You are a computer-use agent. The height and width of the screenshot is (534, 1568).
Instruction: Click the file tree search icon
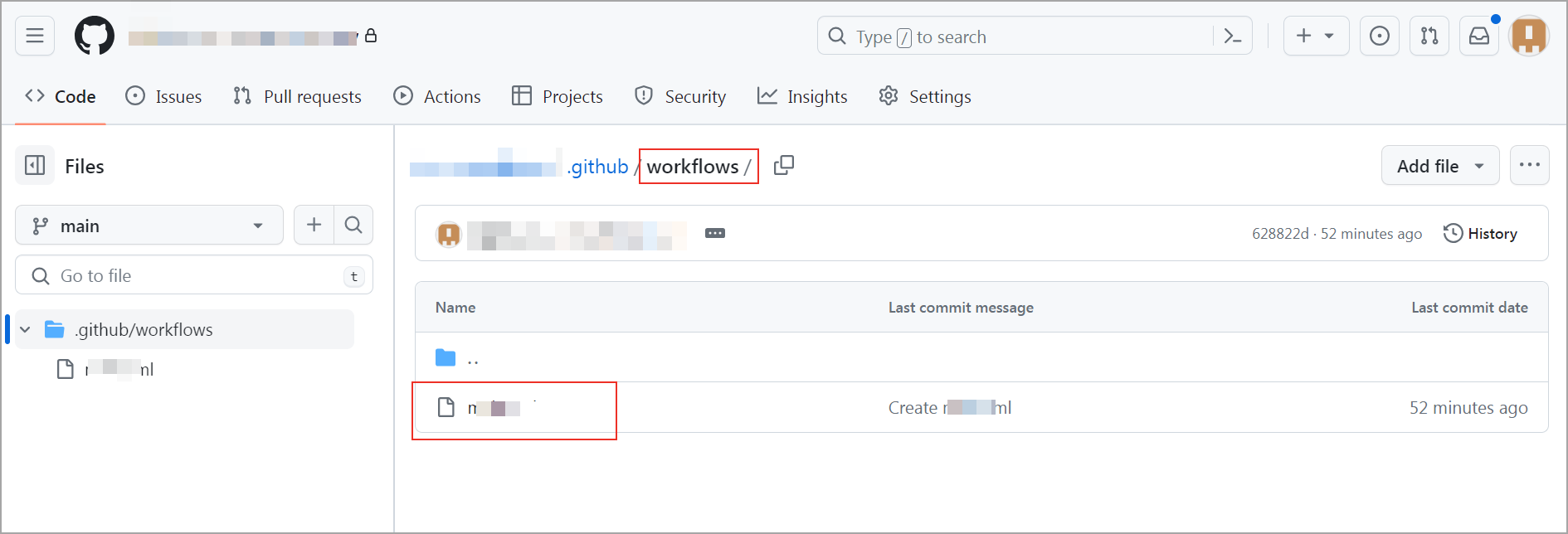(x=353, y=225)
